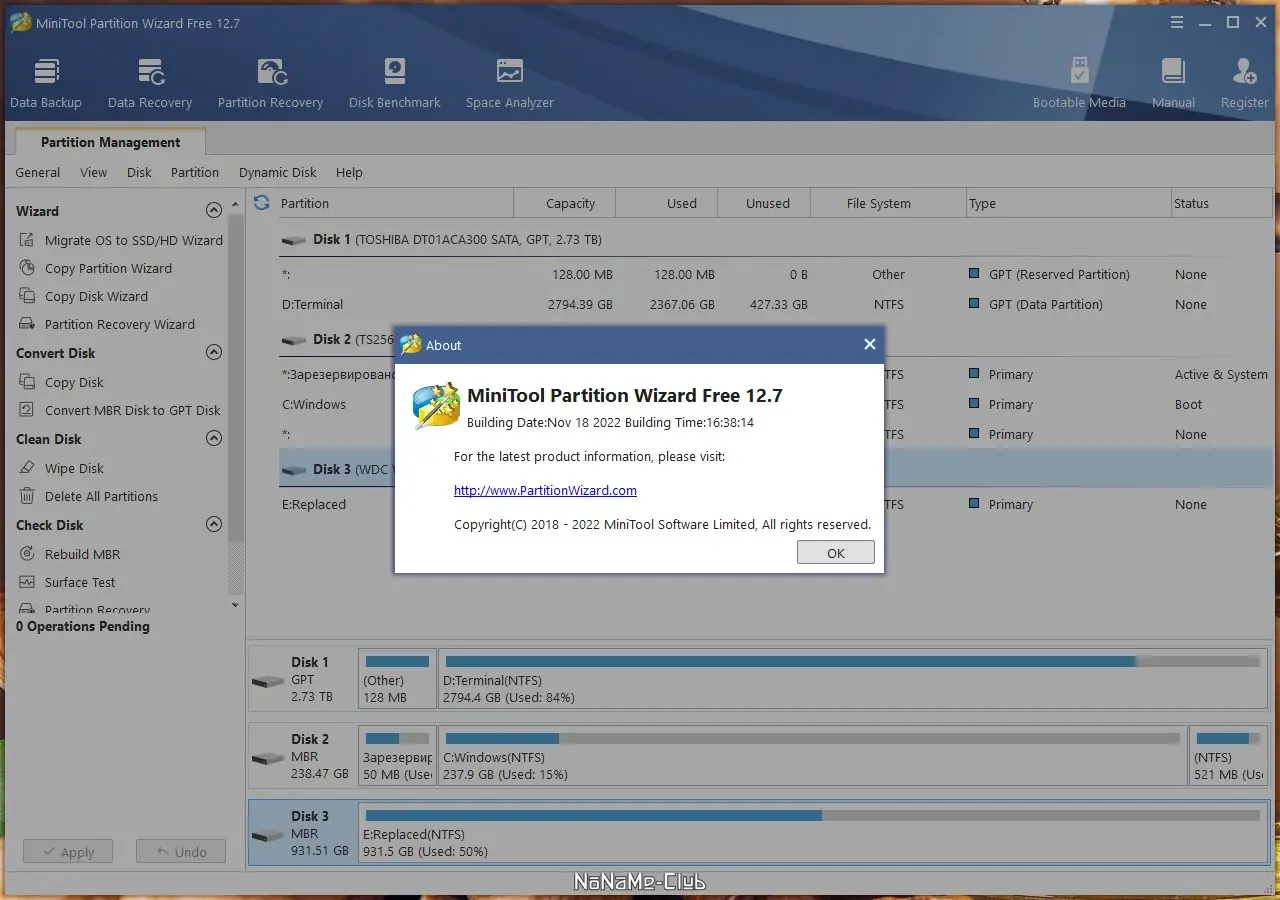Select Disk 2 in the disk map
This screenshot has width=1280, height=900.
(x=301, y=756)
